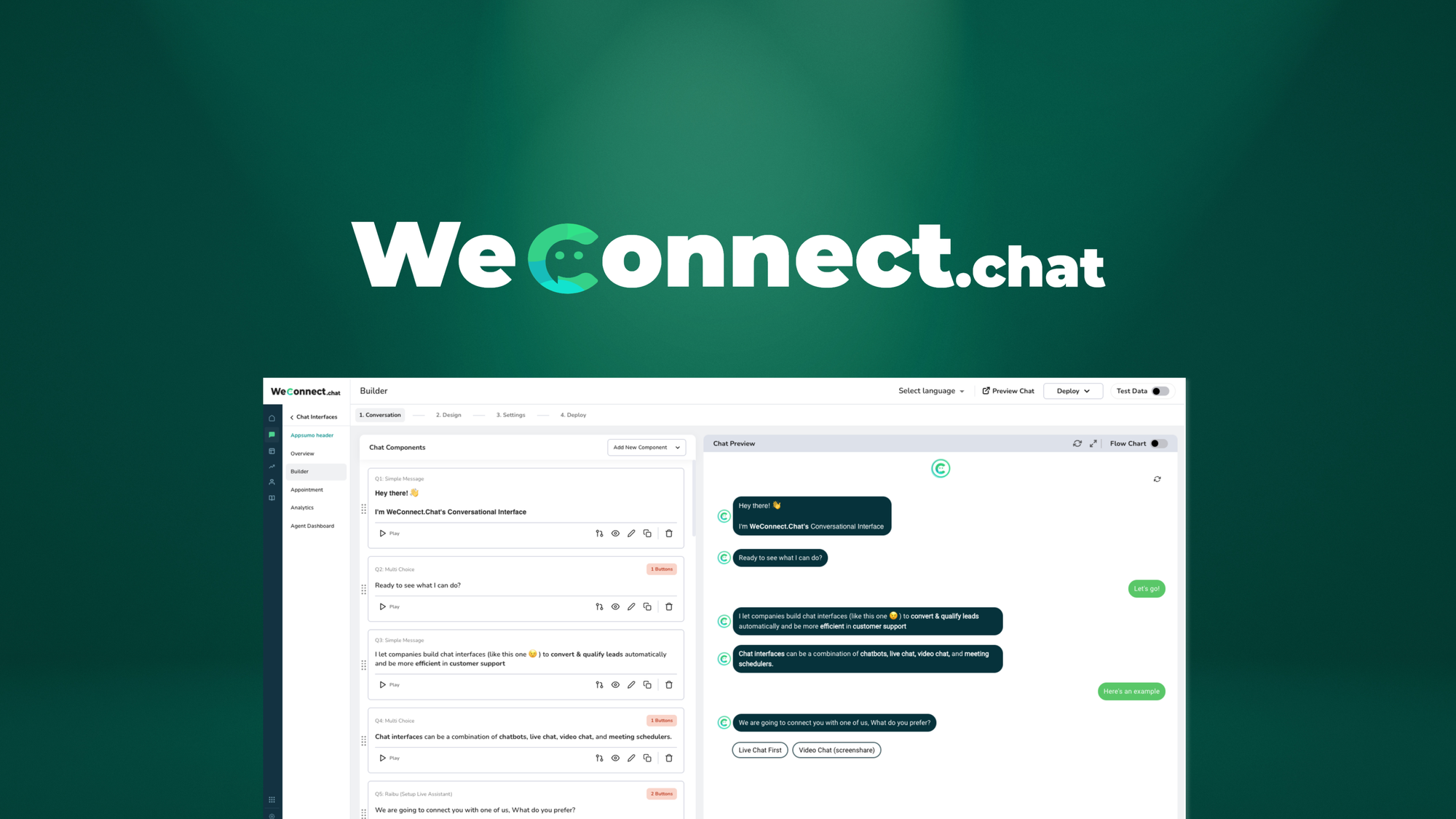The height and width of the screenshot is (819, 1456).
Task: Click the duplicate icon on Q1 component
Action: click(648, 533)
